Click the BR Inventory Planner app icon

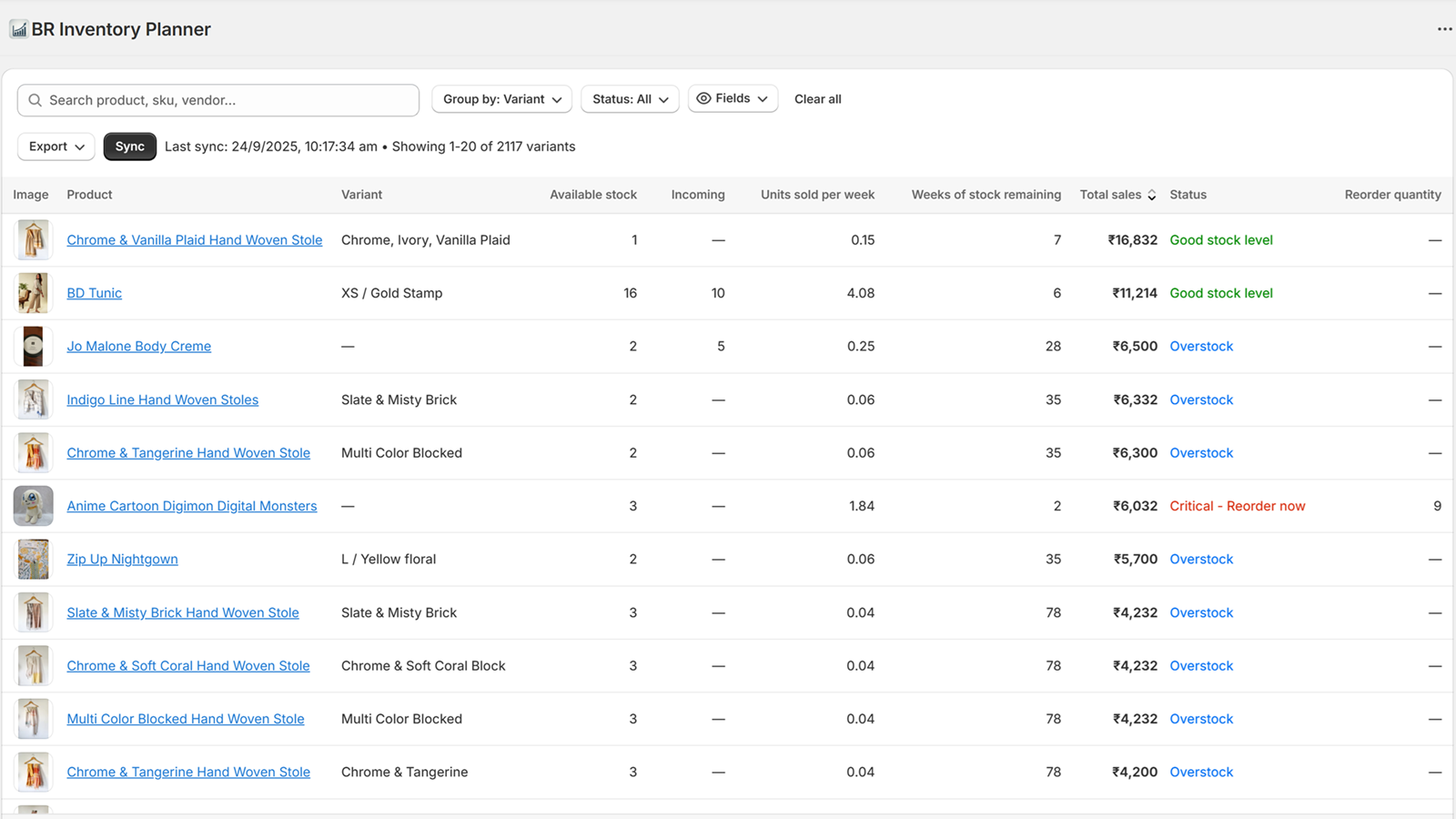tap(18, 30)
